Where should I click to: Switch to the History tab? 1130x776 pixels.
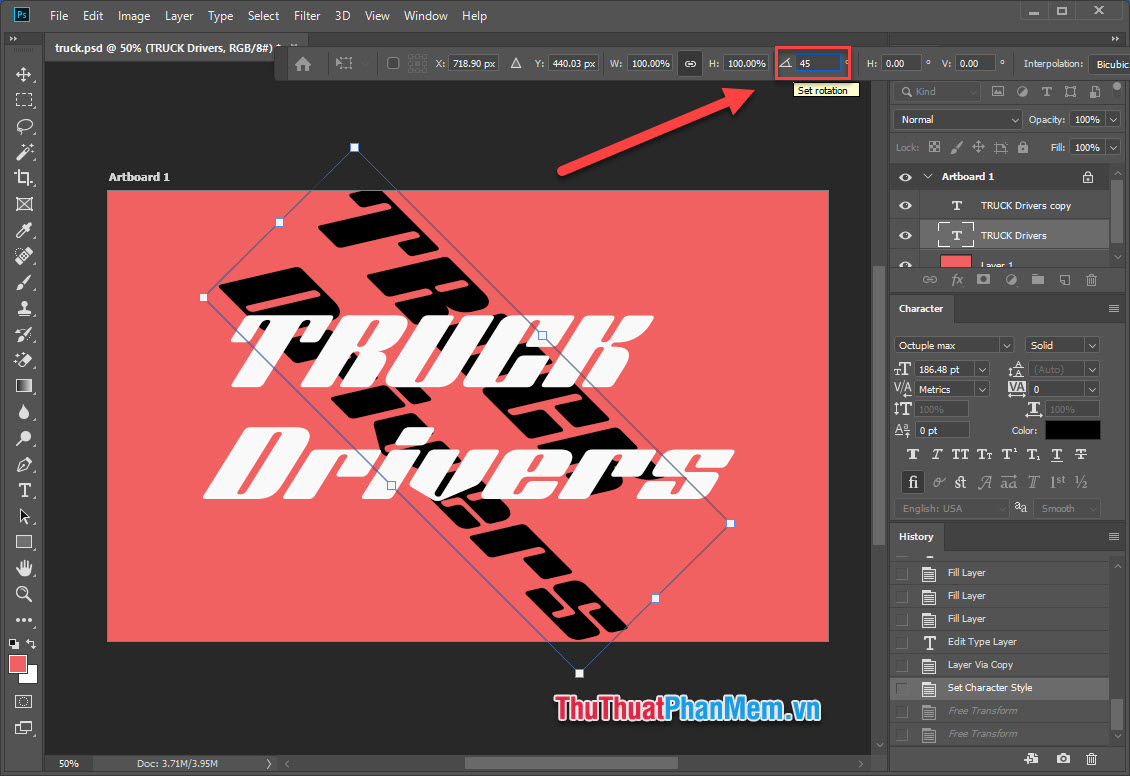coord(916,537)
